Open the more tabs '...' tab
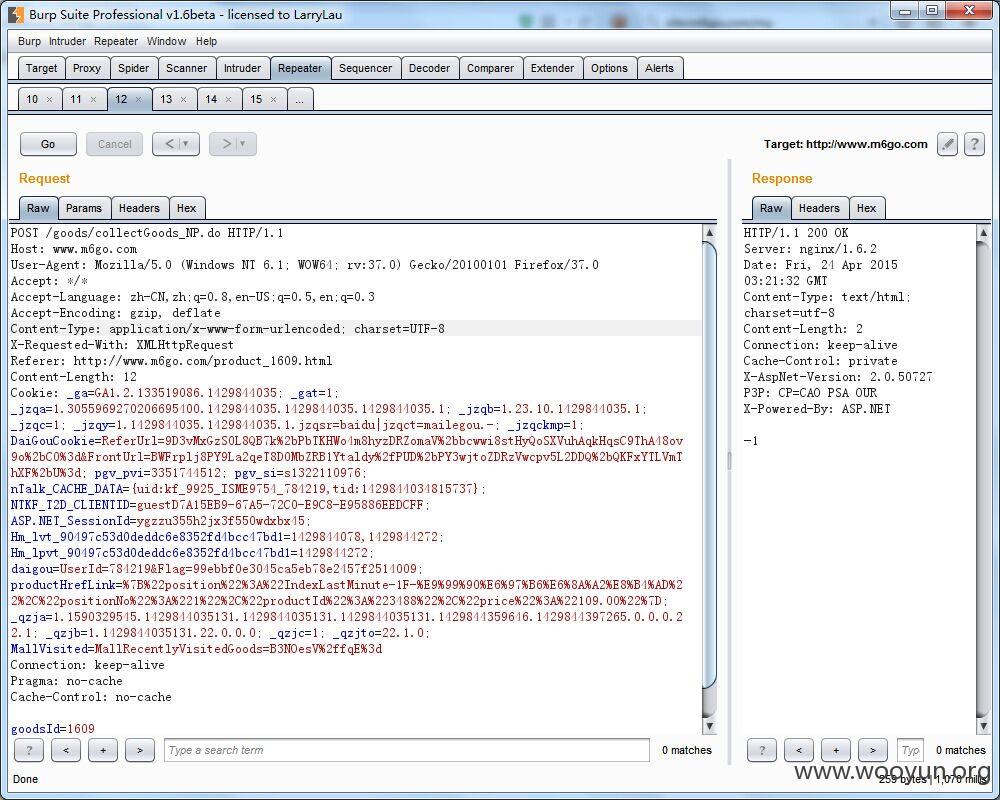This screenshot has width=1000, height=800. 300,100
